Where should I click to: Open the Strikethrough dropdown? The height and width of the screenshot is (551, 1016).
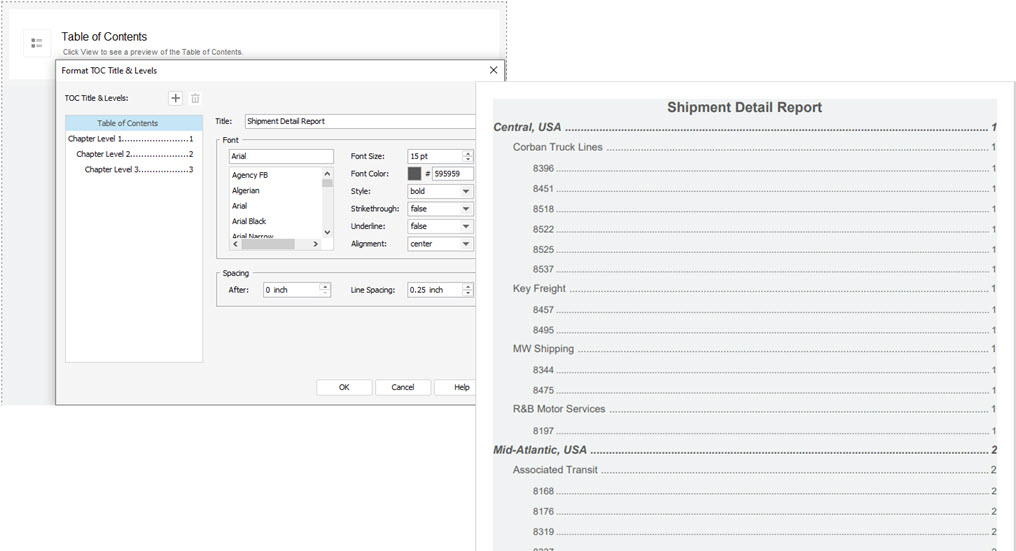click(440, 209)
